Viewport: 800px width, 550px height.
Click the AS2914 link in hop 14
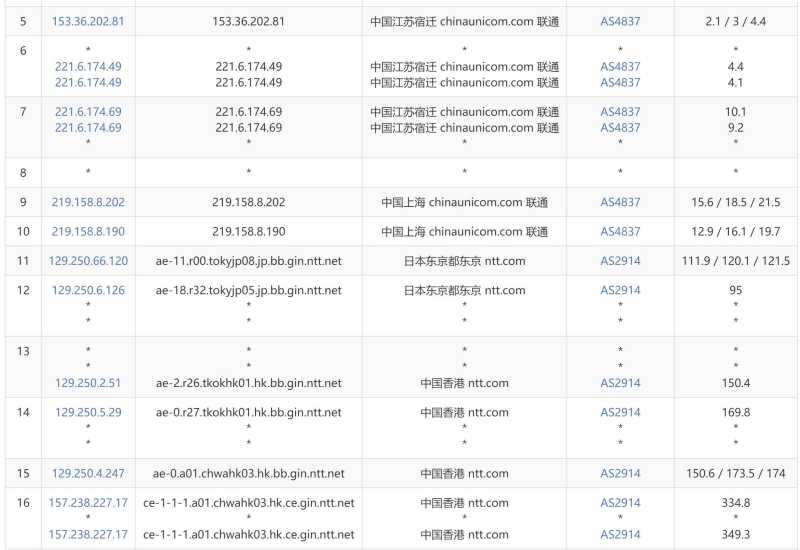[620, 412]
